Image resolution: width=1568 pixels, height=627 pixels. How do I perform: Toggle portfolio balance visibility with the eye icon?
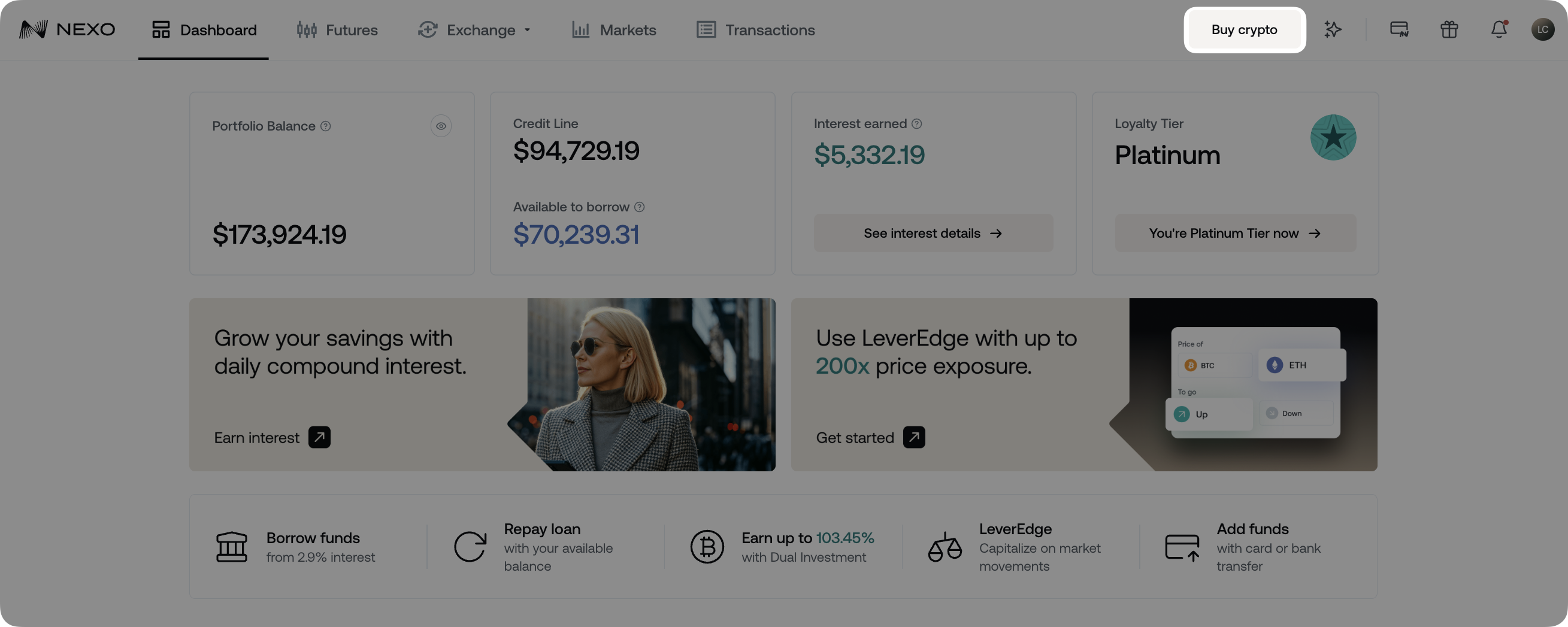[x=441, y=126]
